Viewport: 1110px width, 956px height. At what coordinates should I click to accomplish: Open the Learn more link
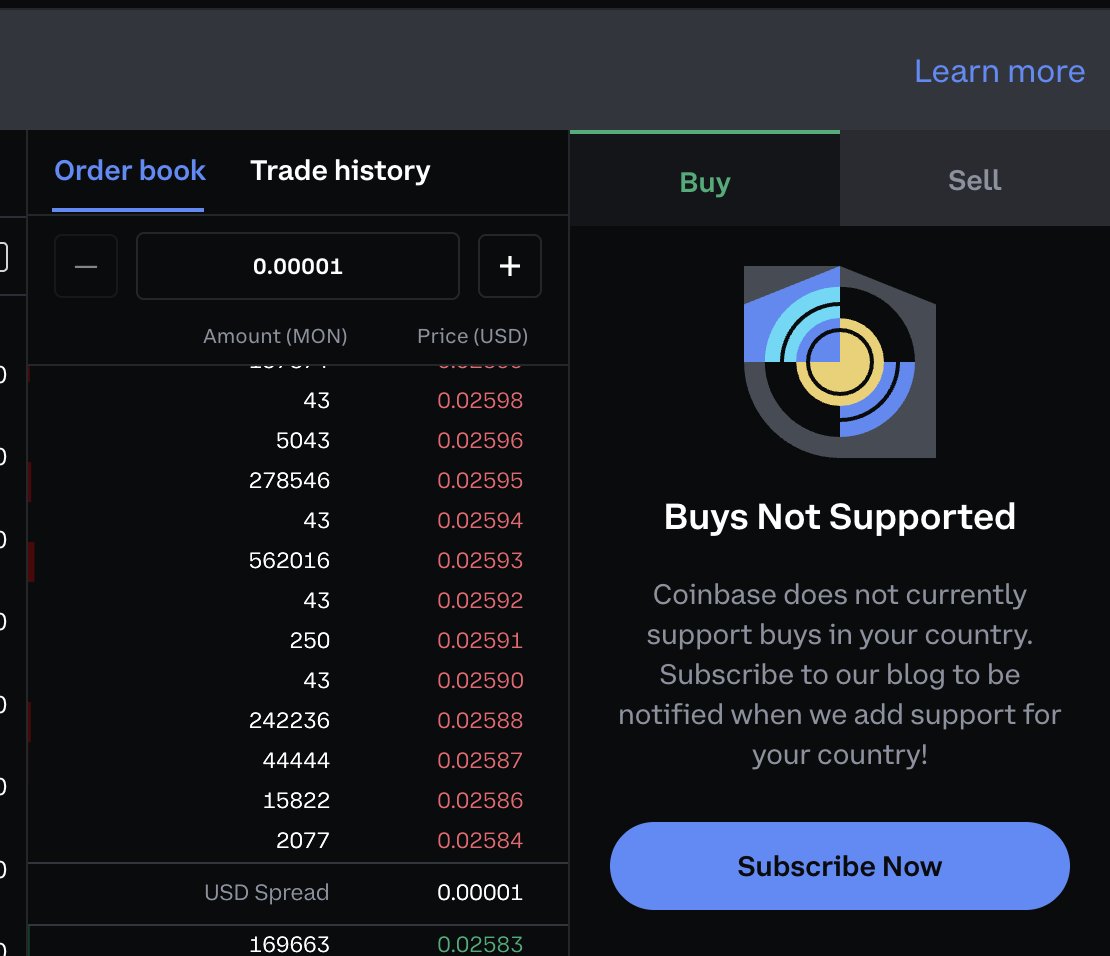click(999, 70)
